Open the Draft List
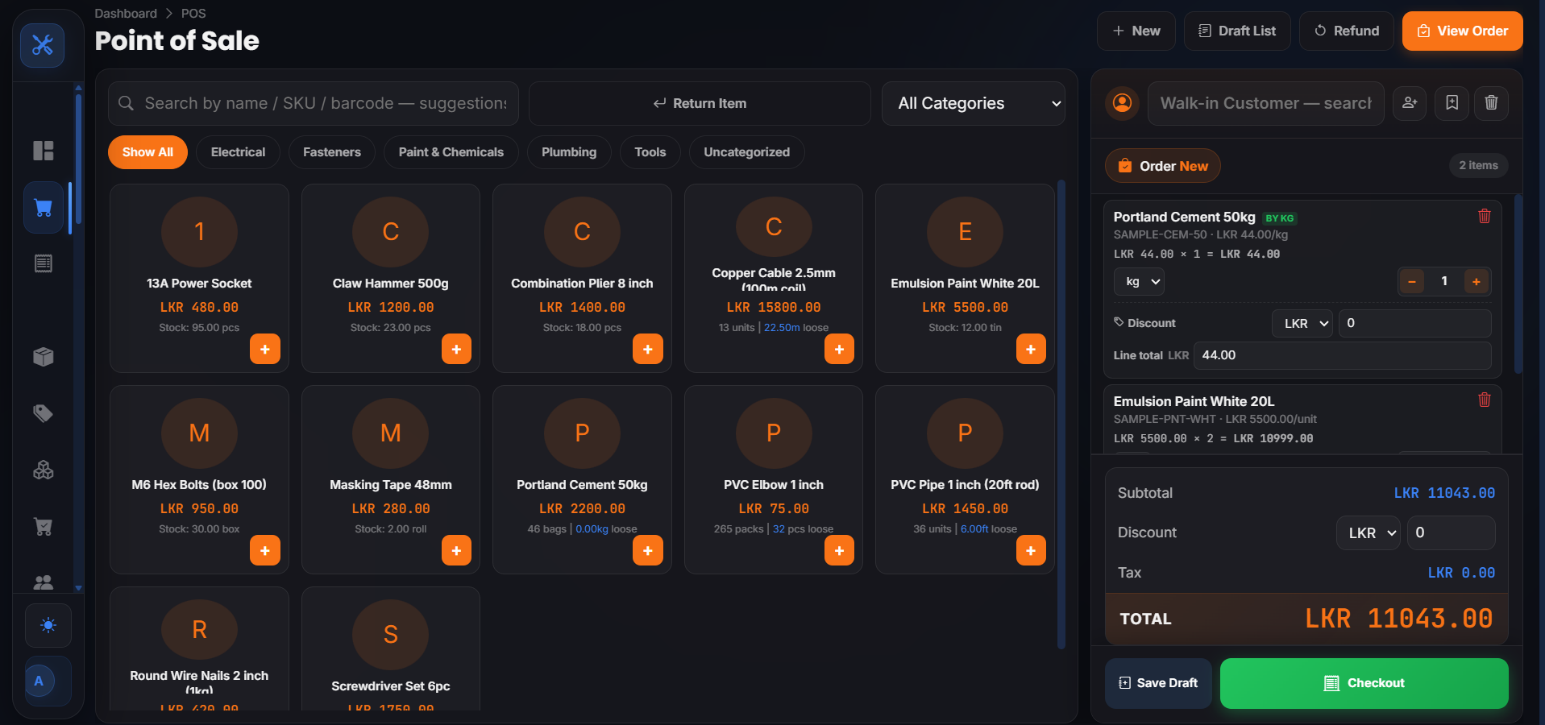Viewport: 1545px width, 725px height. [1237, 31]
